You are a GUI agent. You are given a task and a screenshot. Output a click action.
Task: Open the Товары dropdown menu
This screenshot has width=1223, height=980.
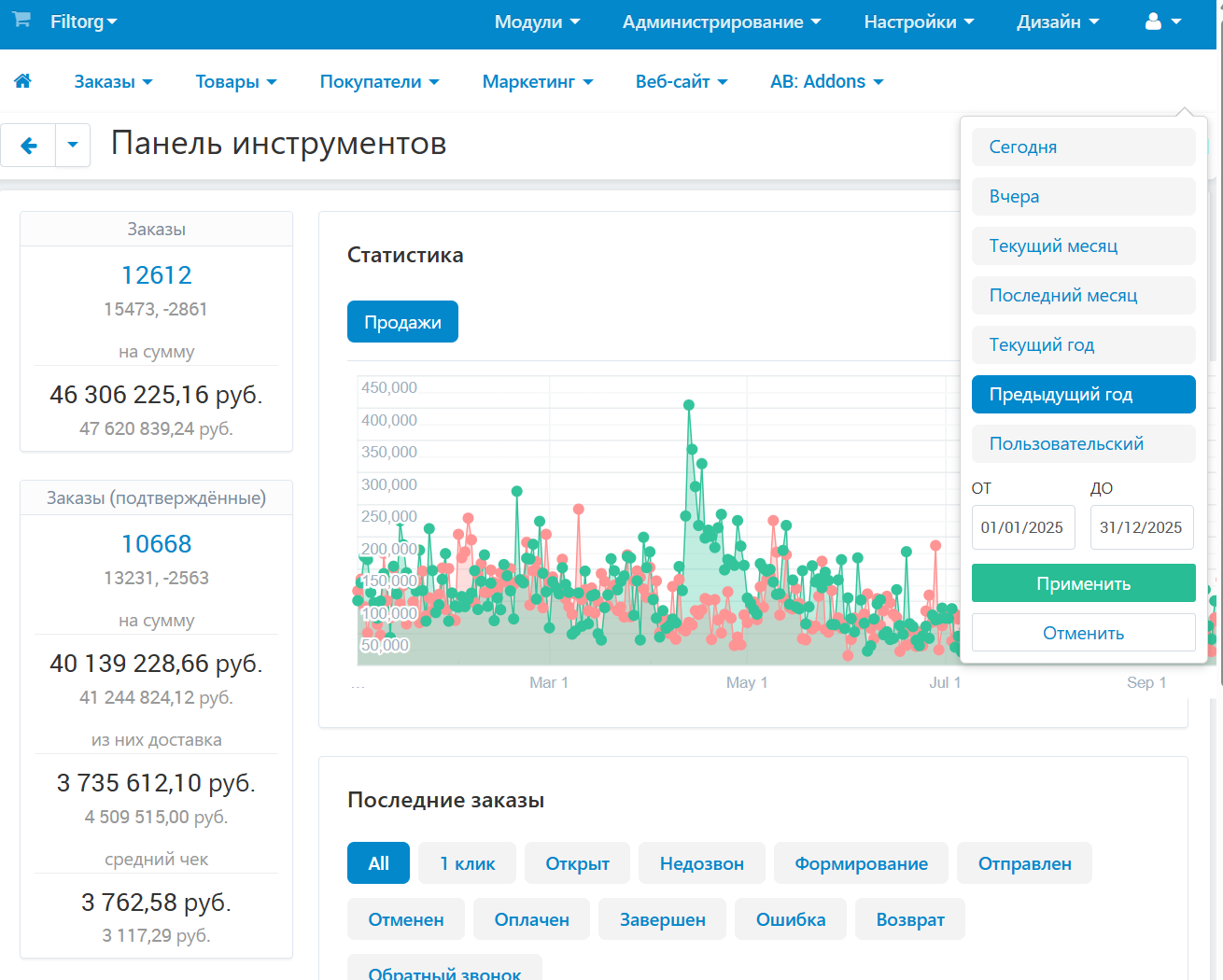[x=235, y=82]
